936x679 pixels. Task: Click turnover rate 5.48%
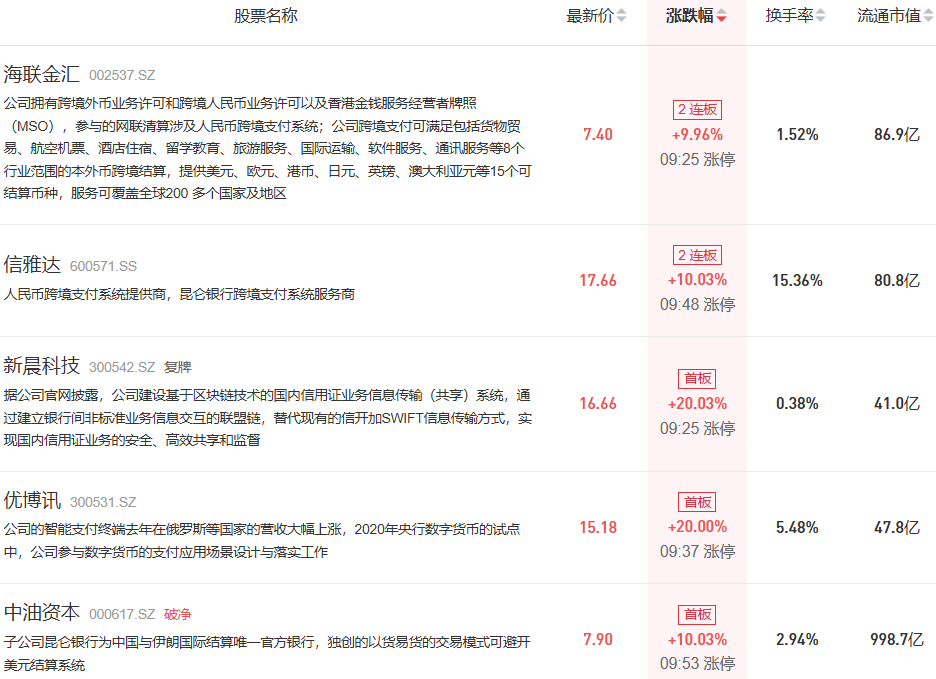(x=797, y=527)
